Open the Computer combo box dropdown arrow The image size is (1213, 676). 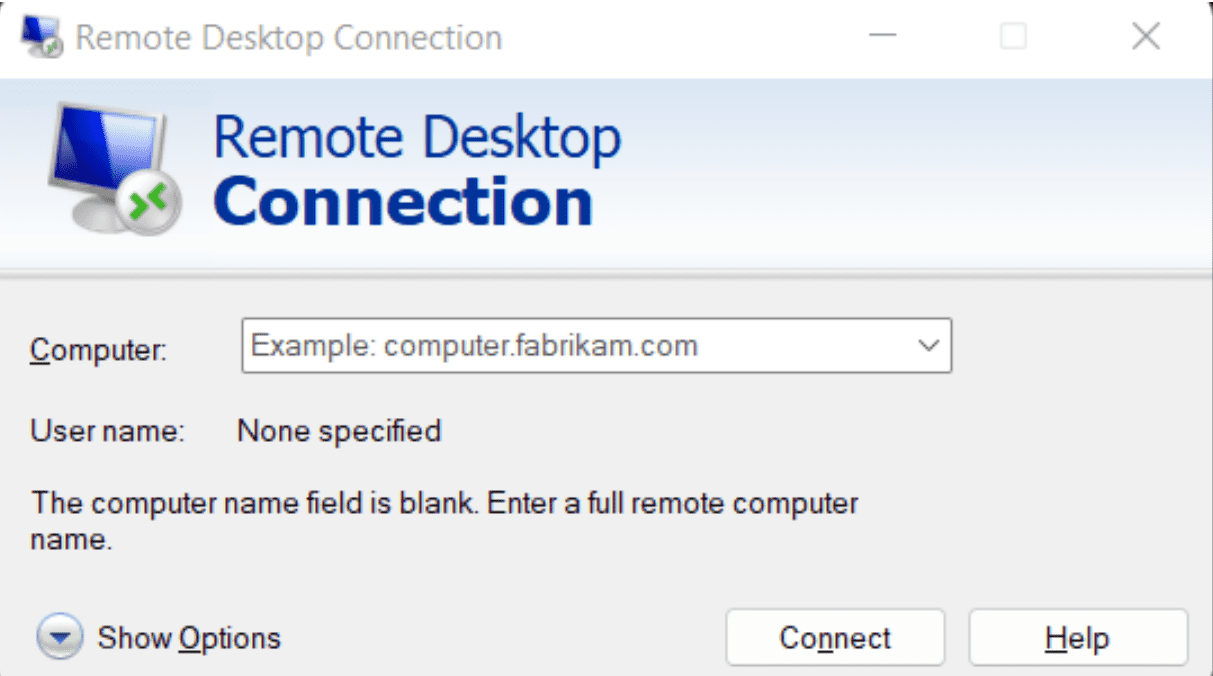(x=928, y=346)
